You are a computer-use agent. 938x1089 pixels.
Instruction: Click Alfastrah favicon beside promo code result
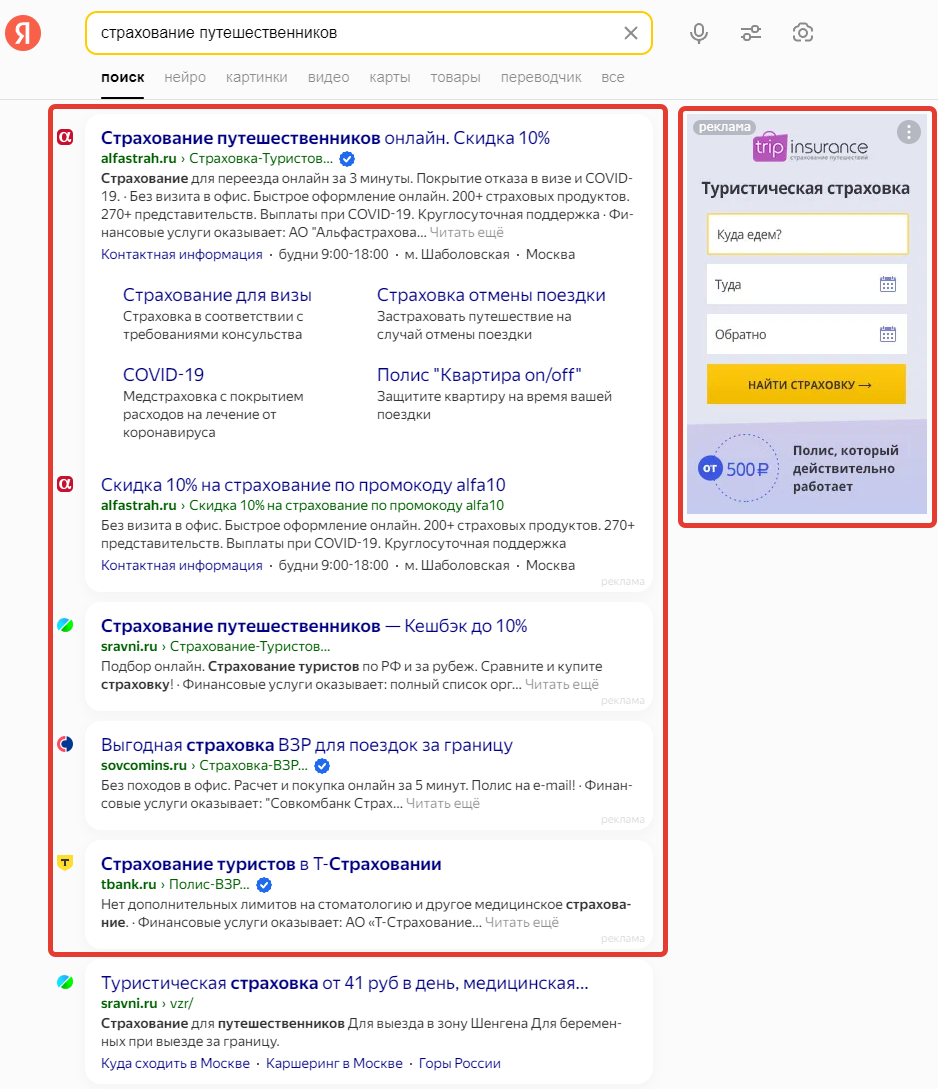[65, 484]
